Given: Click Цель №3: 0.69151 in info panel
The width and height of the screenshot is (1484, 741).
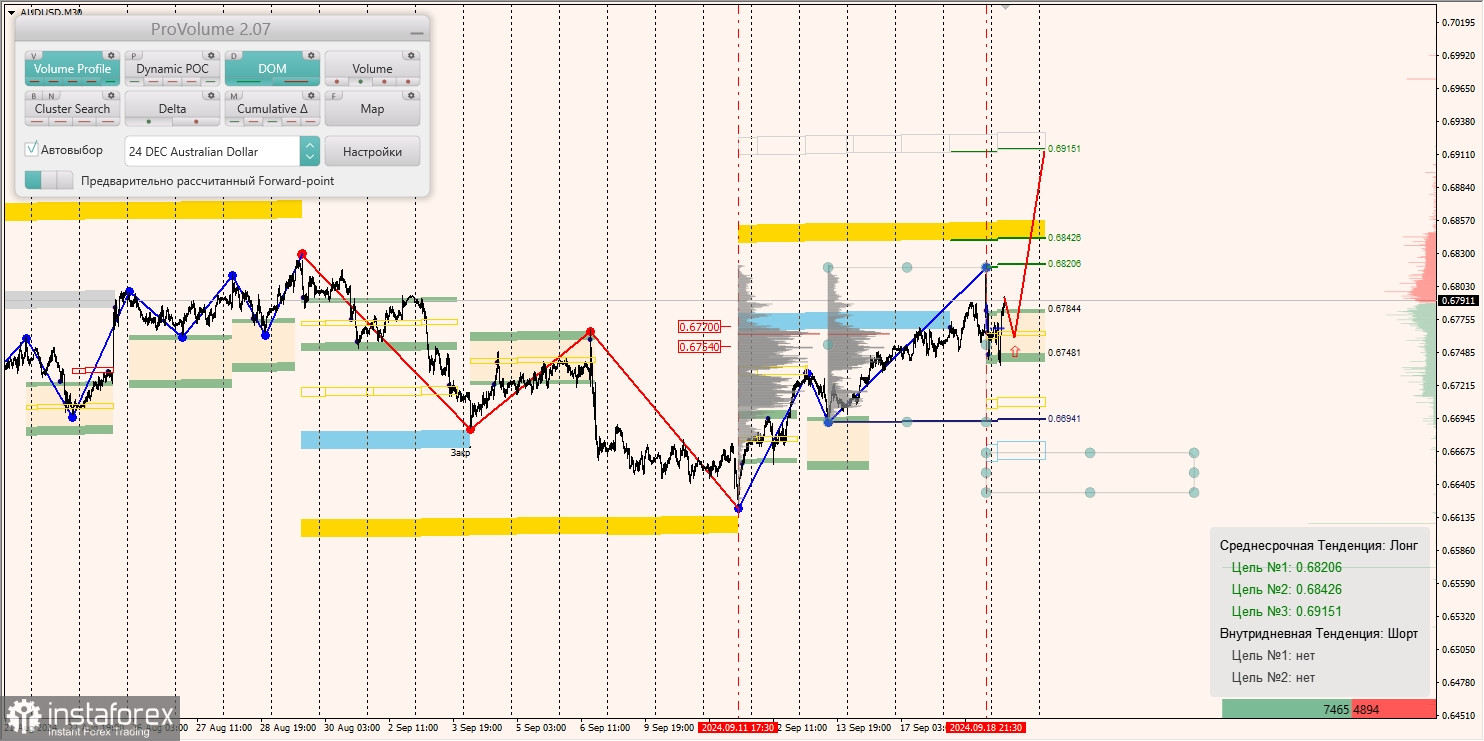Looking at the screenshot, I should point(1286,611).
